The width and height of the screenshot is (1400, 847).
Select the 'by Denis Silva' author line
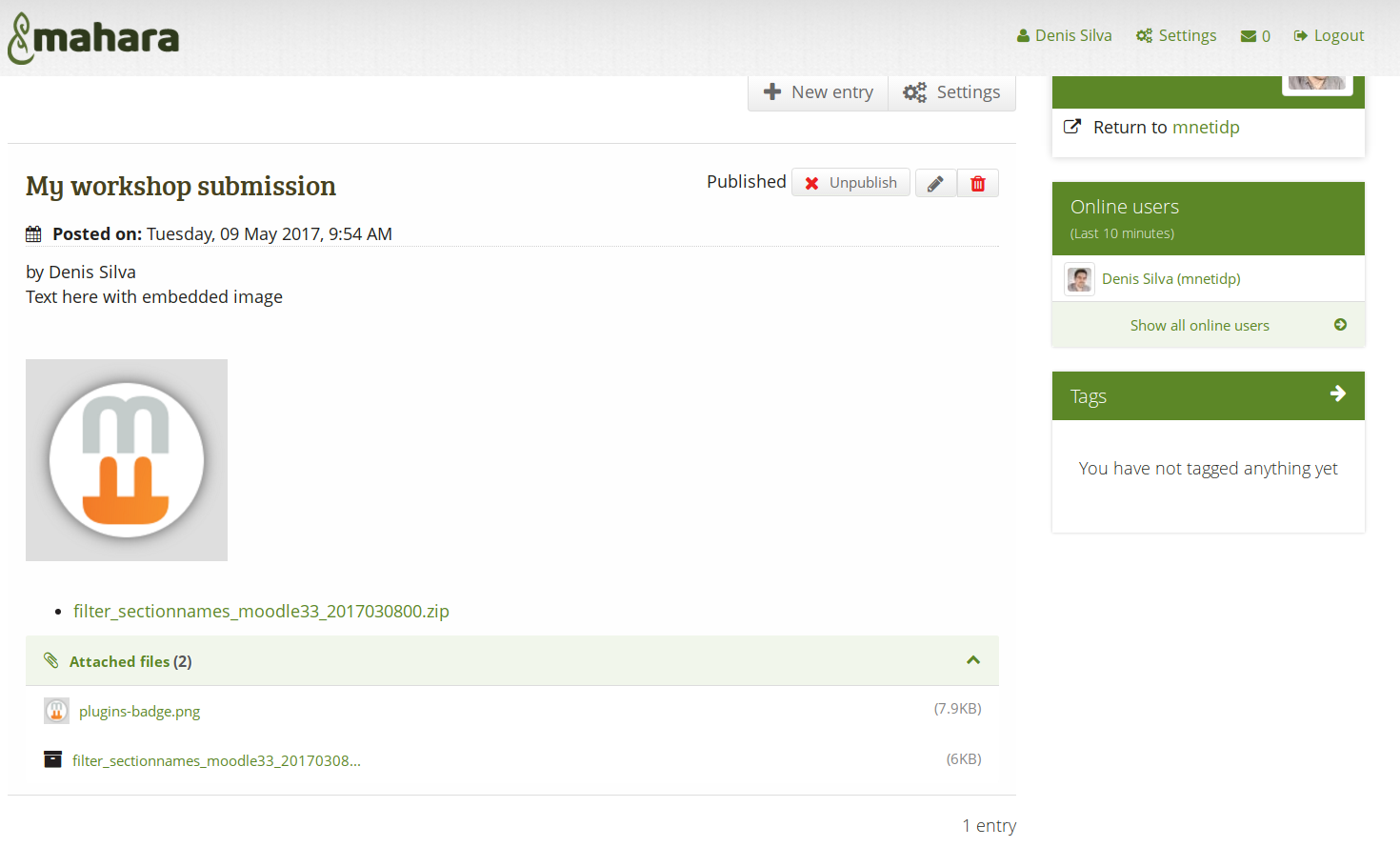tap(81, 272)
